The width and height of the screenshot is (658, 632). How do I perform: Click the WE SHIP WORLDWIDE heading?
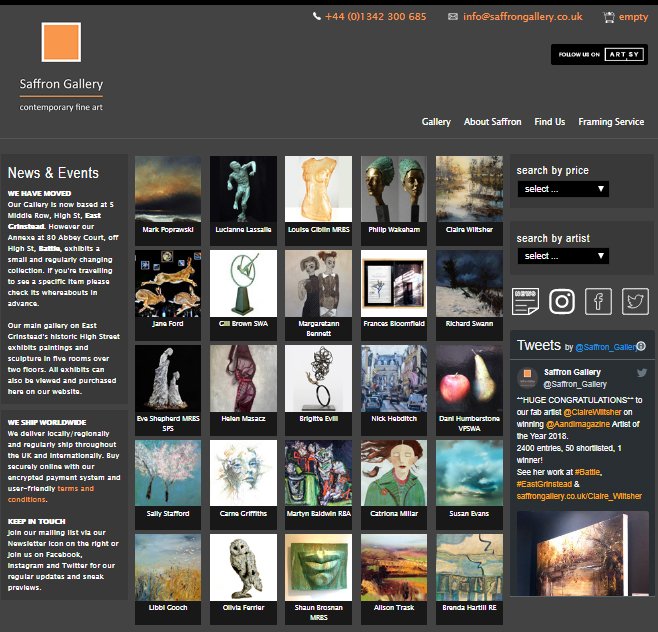[47, 422]
